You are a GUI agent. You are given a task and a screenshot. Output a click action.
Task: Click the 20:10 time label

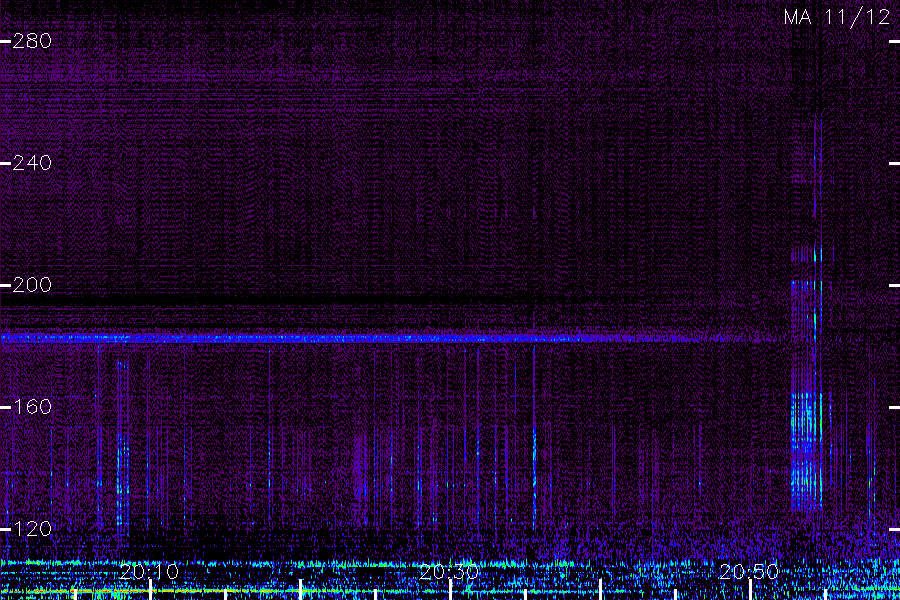(x=149, y=572)
